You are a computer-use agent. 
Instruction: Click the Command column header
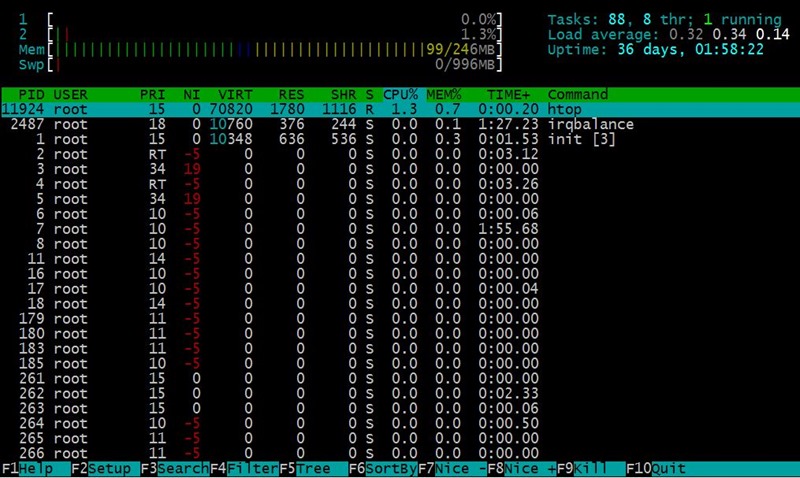click(578, 94)
